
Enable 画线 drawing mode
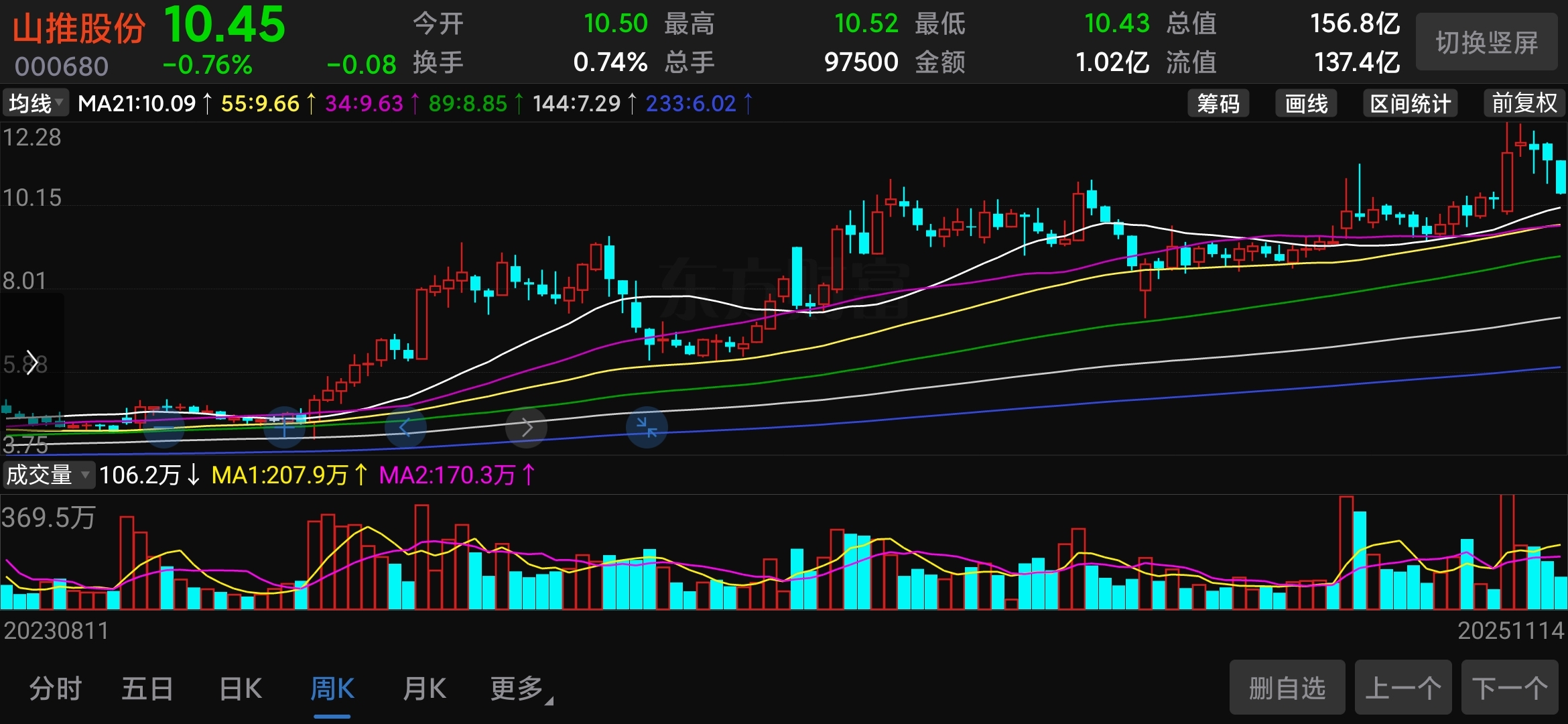click(x=1305, y=103)
